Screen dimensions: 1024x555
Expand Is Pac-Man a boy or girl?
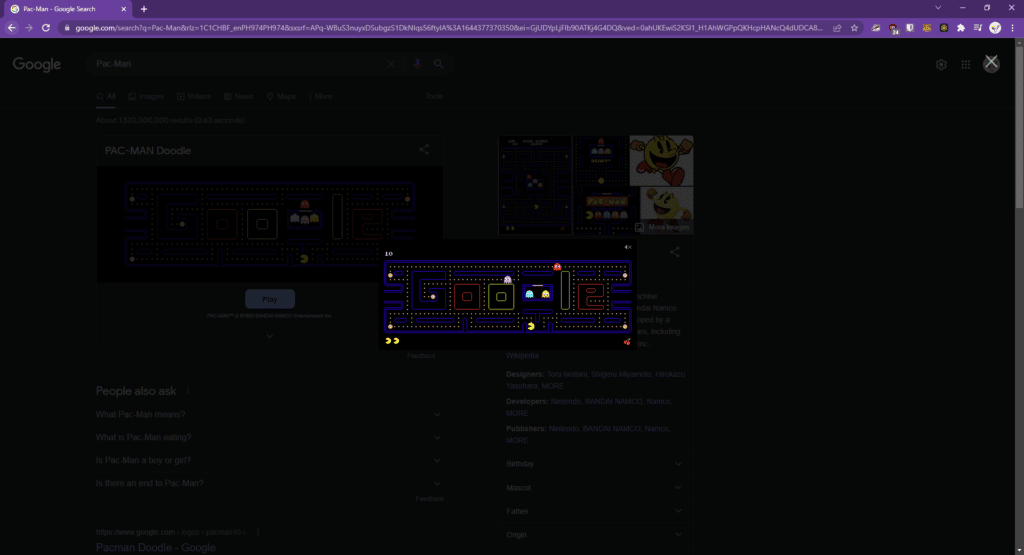(268, 460)
